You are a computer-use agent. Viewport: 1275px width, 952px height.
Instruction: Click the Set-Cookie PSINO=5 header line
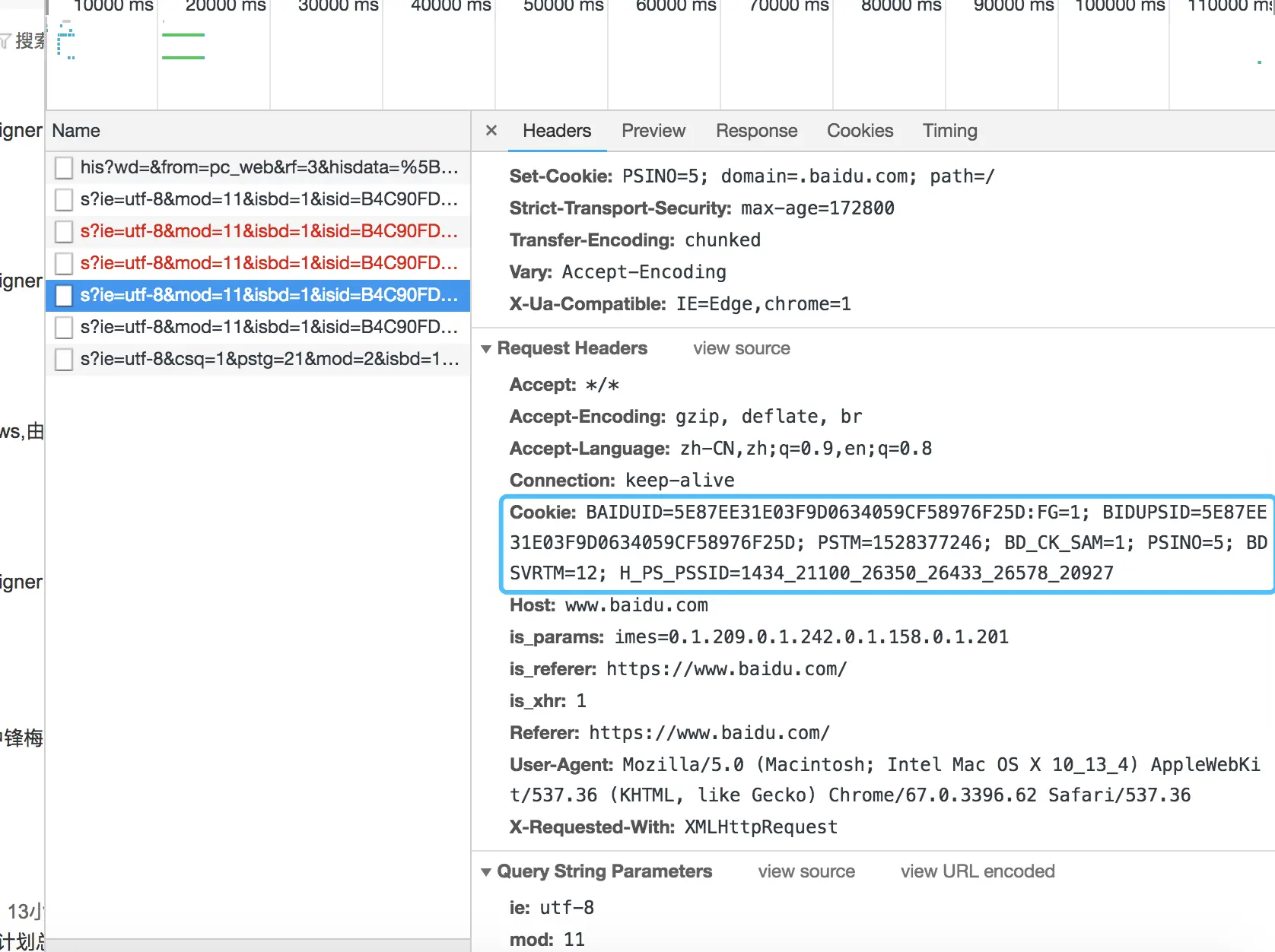point(752,176)
